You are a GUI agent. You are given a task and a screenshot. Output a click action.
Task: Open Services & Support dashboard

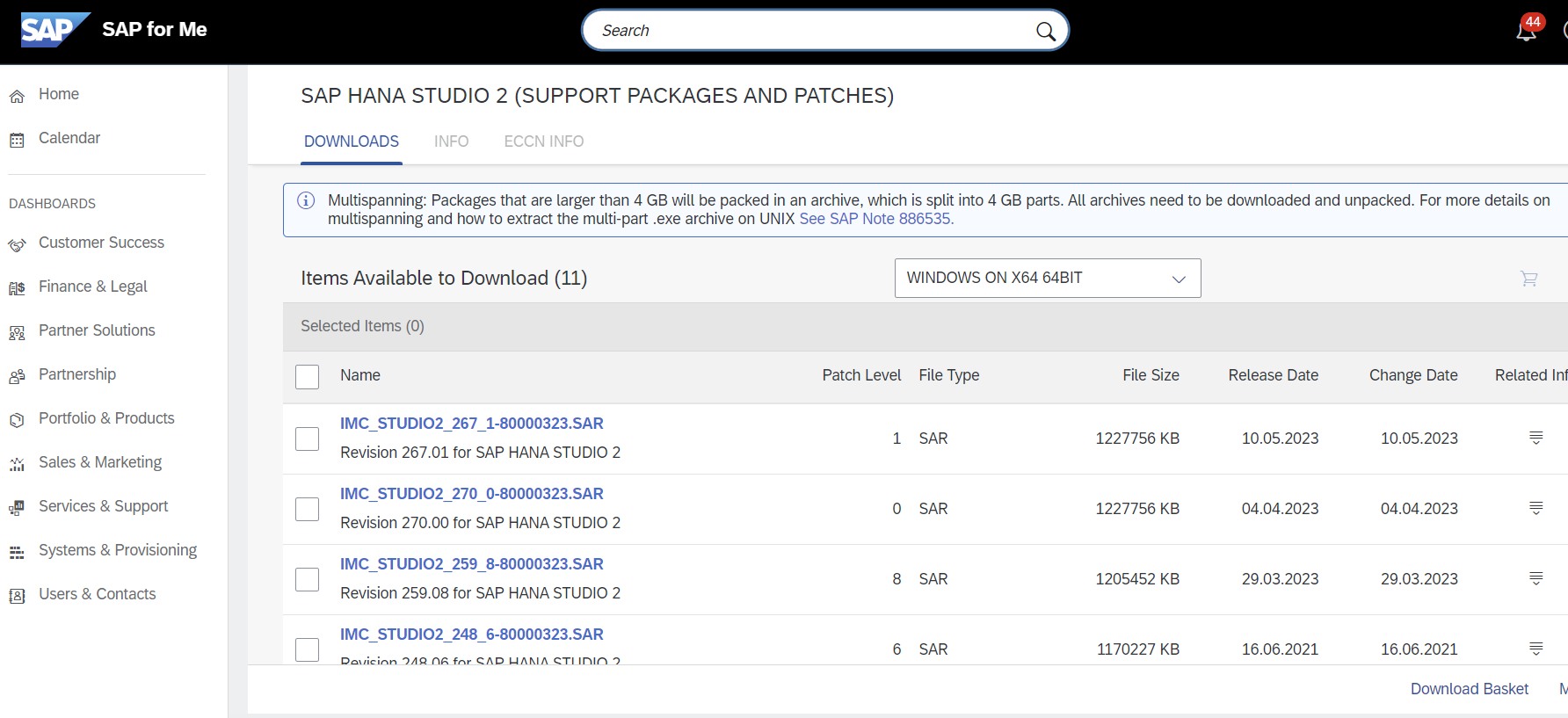point(104,506)
